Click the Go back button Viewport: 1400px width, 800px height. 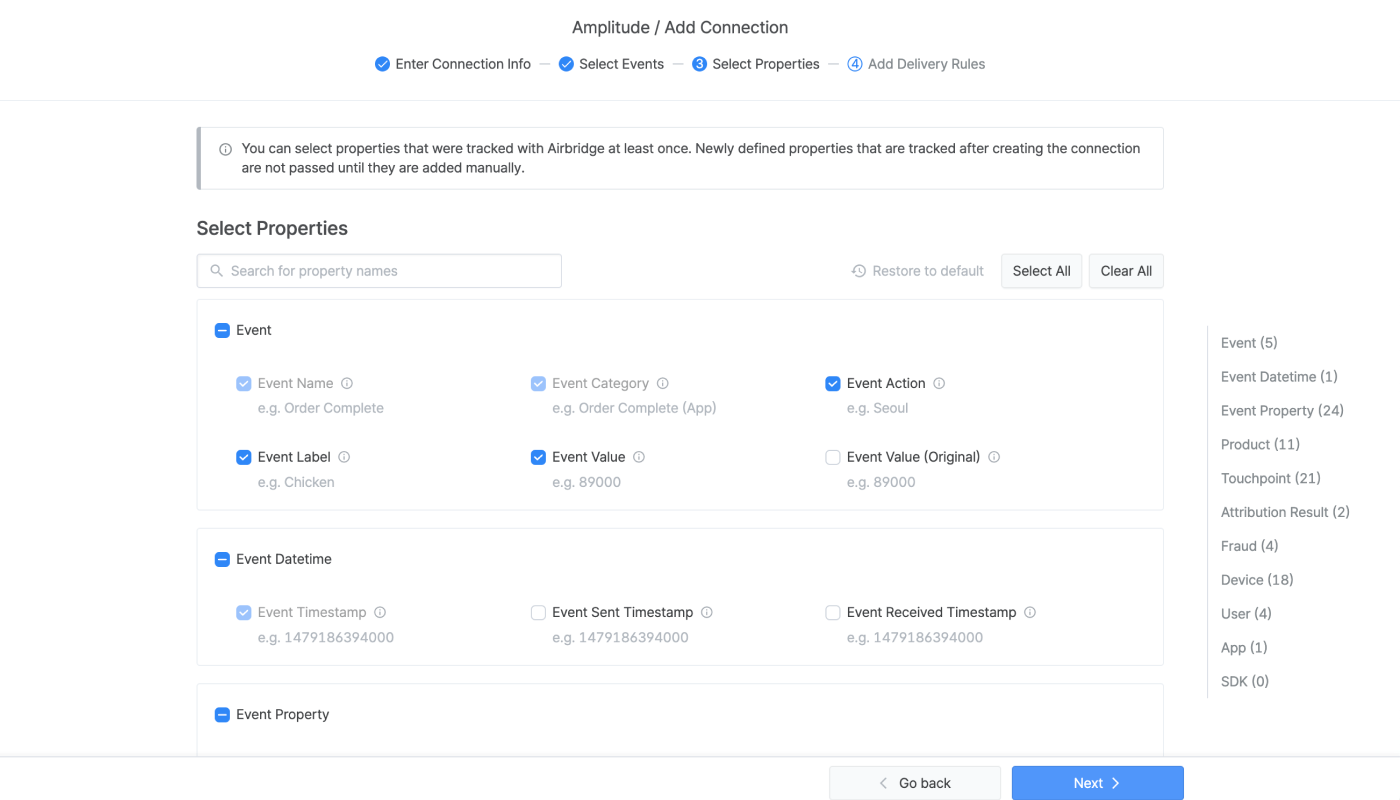[x=915, y=783]
